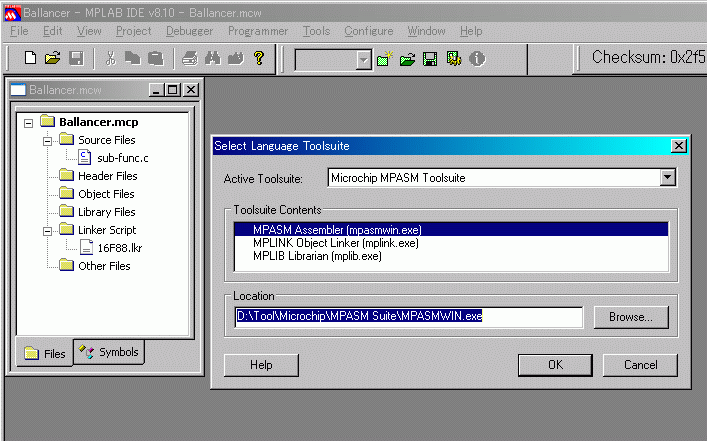This screenshot has width=707, height=441.
Task: Collapse the Ballancer.mcp tree node
Action: pos(29,123)
